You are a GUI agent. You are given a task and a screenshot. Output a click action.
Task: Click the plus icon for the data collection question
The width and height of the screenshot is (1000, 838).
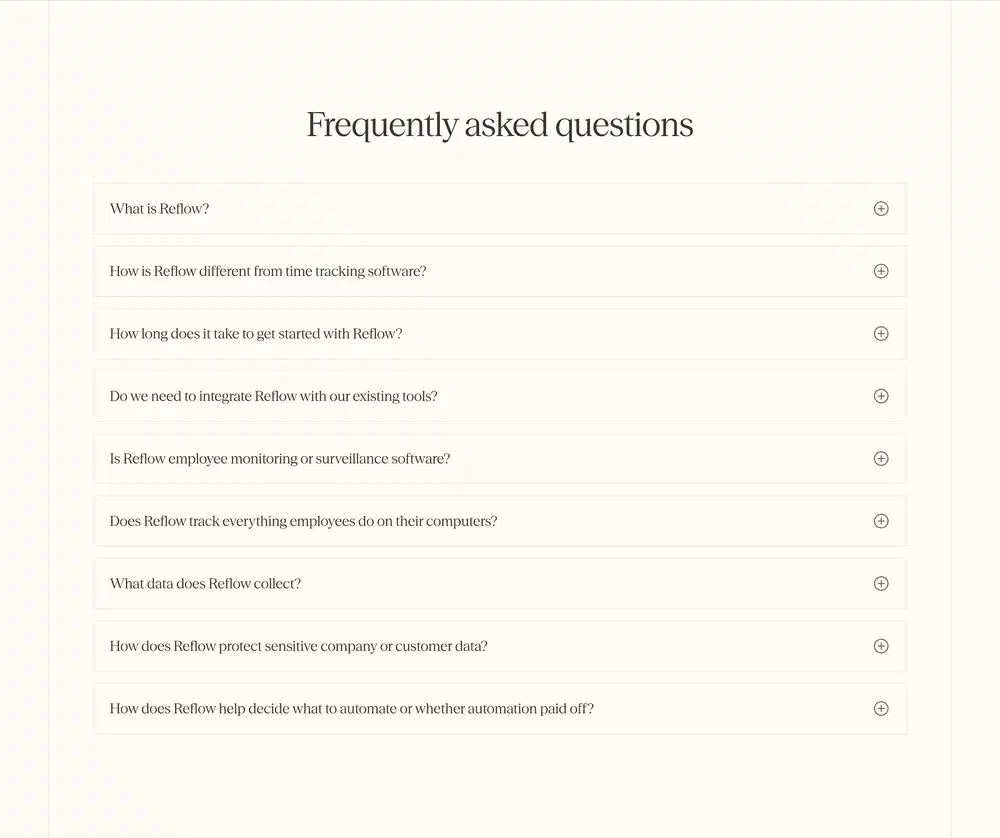[x=881, y=583]
